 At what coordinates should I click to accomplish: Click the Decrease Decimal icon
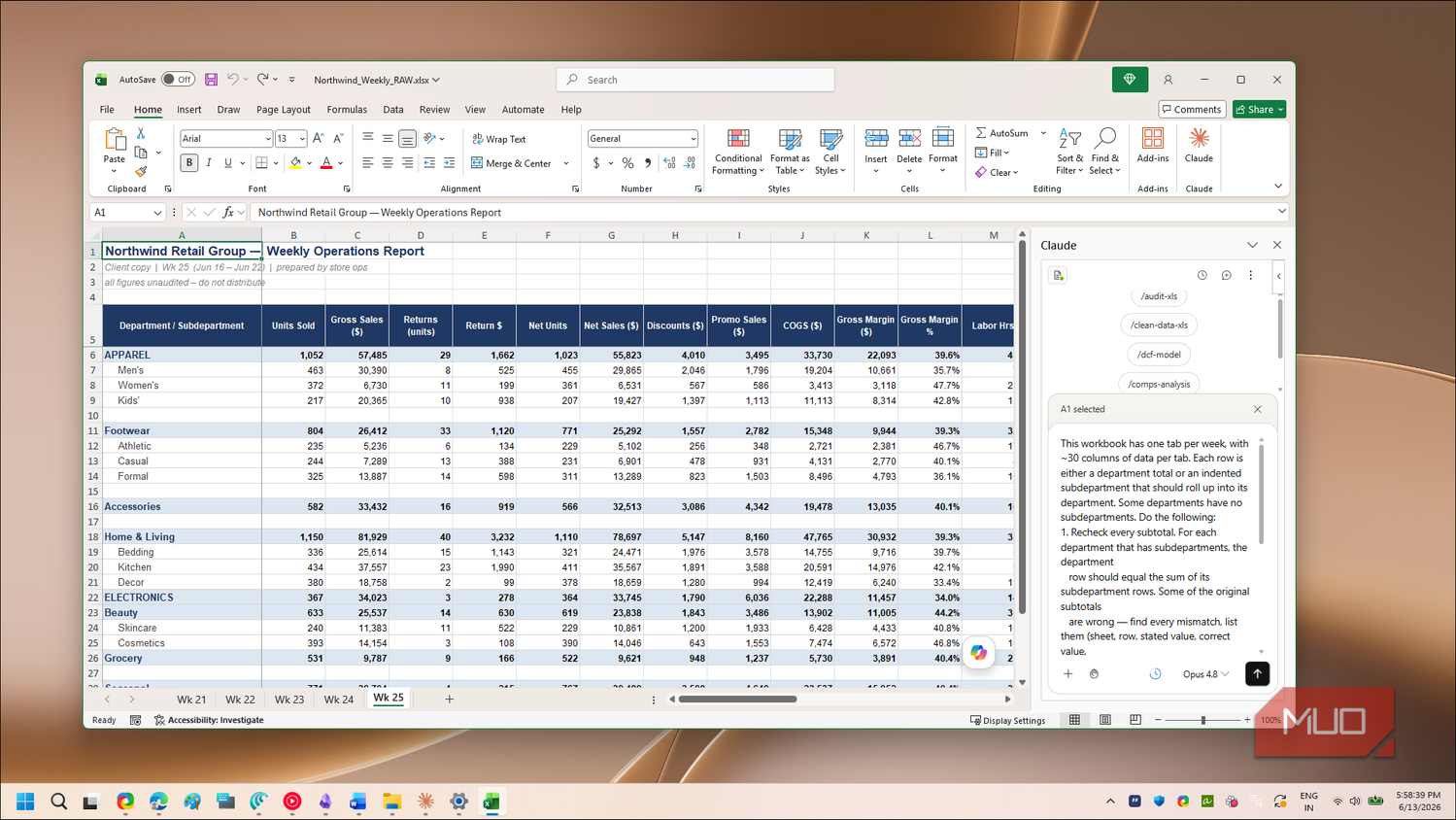[x=690, y=163]
